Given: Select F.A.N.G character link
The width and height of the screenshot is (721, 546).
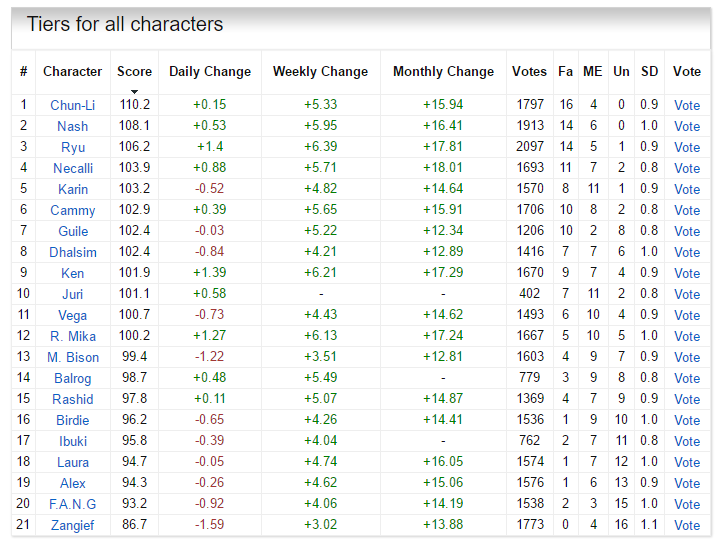Looking at the screenshot, I should (x=72, y=504).
